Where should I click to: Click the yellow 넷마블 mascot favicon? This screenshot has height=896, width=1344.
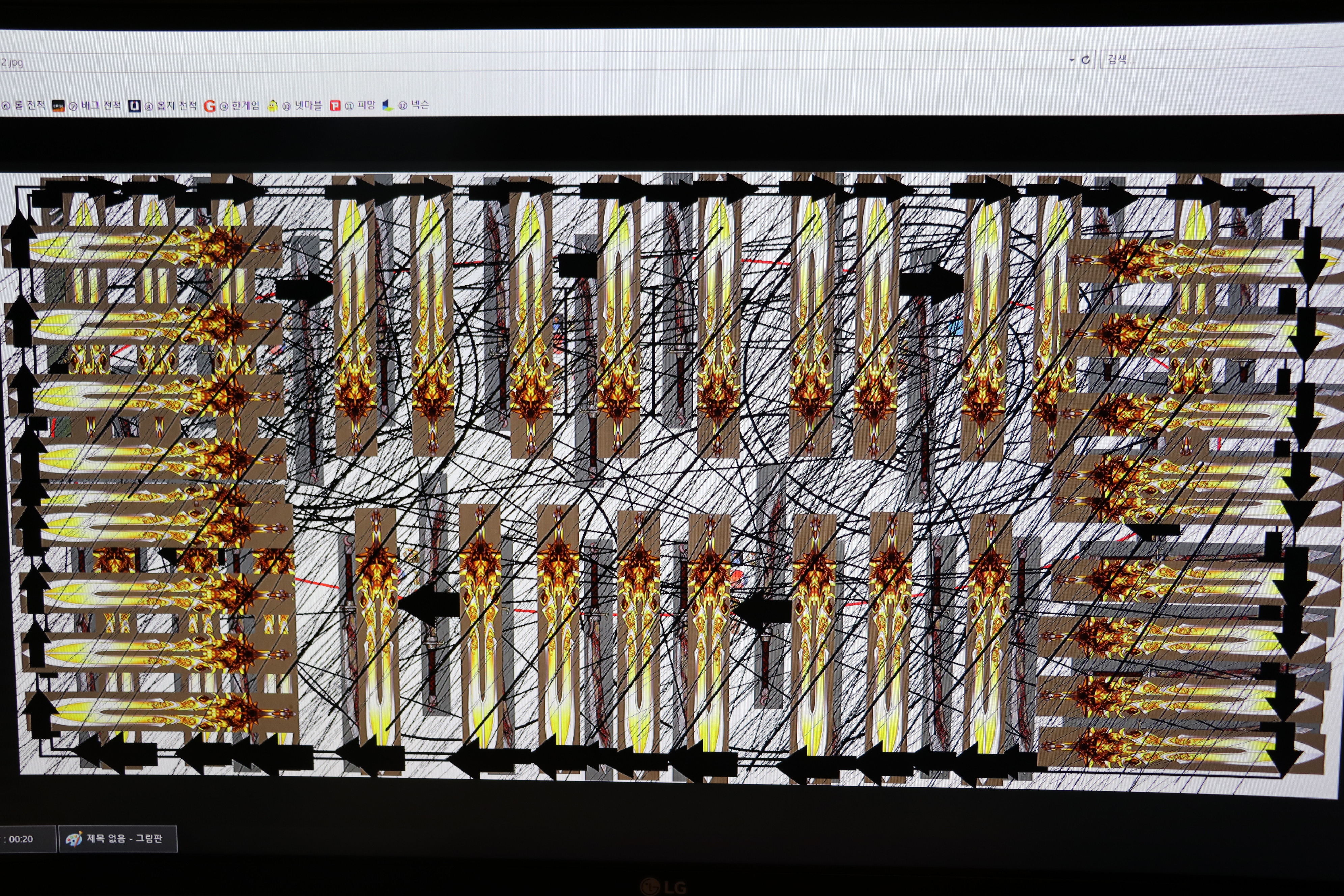tap(273, 106)
